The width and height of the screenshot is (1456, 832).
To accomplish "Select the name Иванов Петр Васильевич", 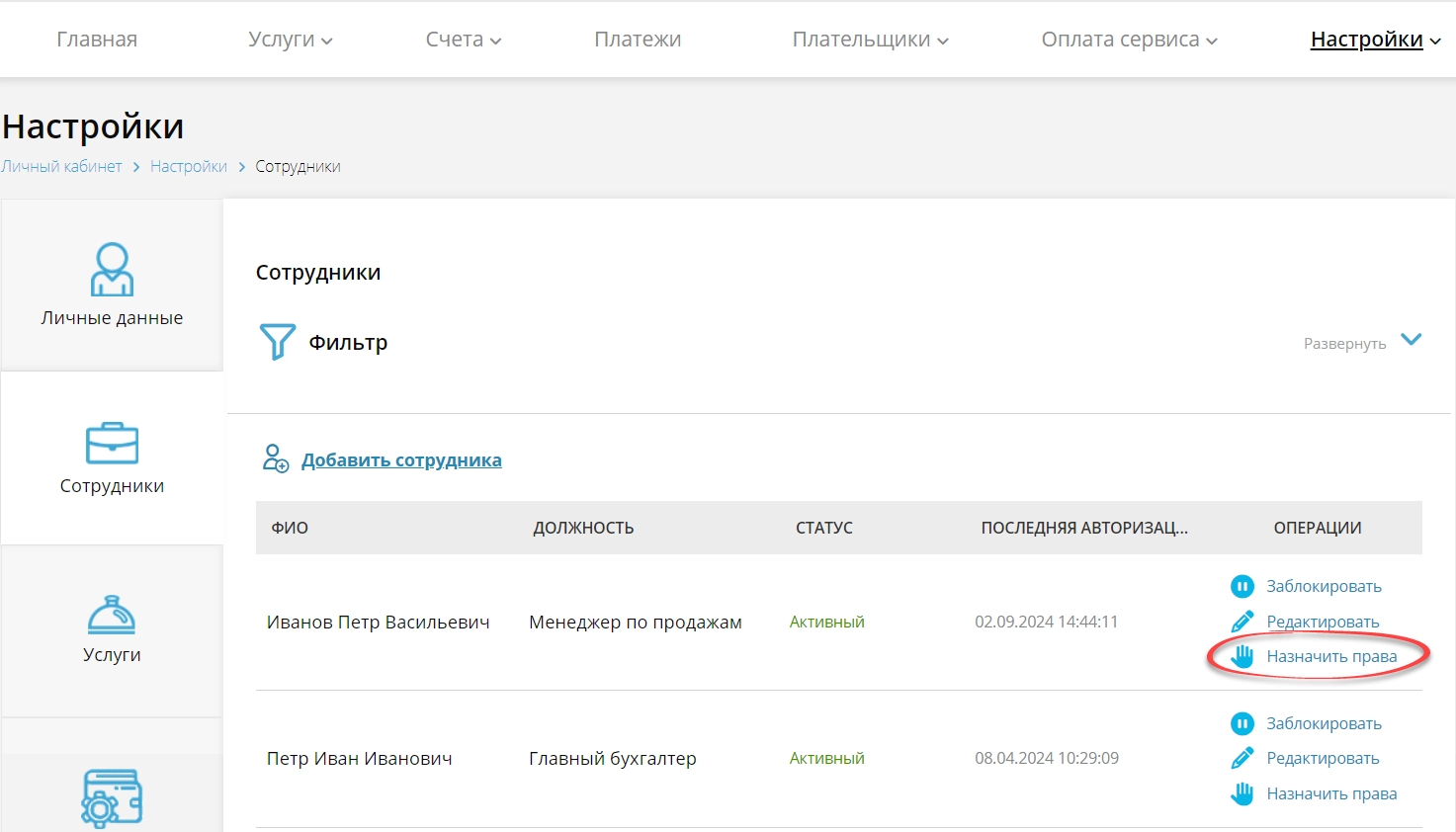I will (378, 623).
